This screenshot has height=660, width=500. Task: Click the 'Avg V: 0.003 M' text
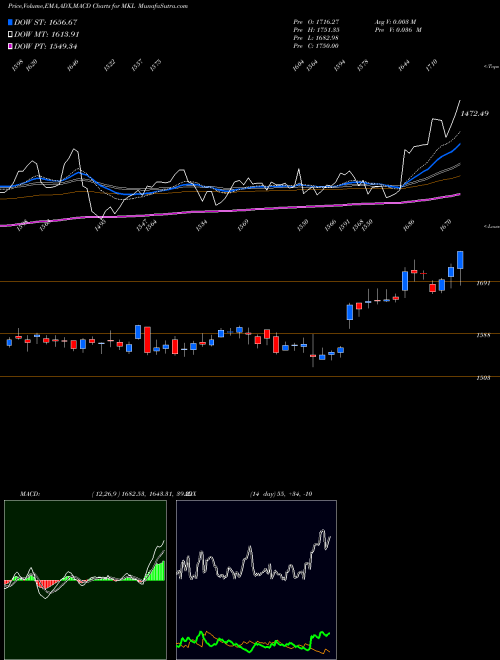(396, 22)
